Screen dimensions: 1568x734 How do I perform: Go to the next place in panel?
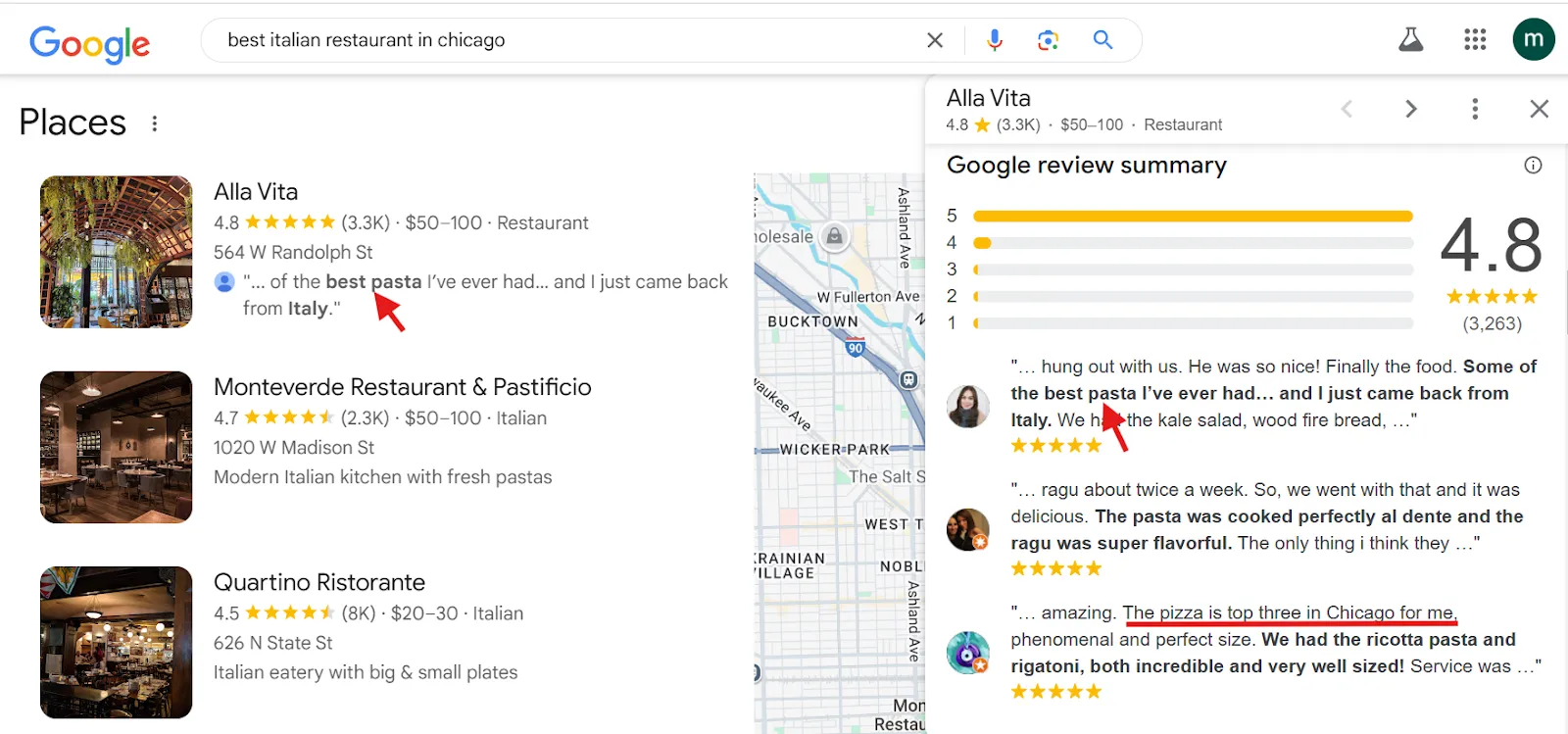tap(1411, 109)
